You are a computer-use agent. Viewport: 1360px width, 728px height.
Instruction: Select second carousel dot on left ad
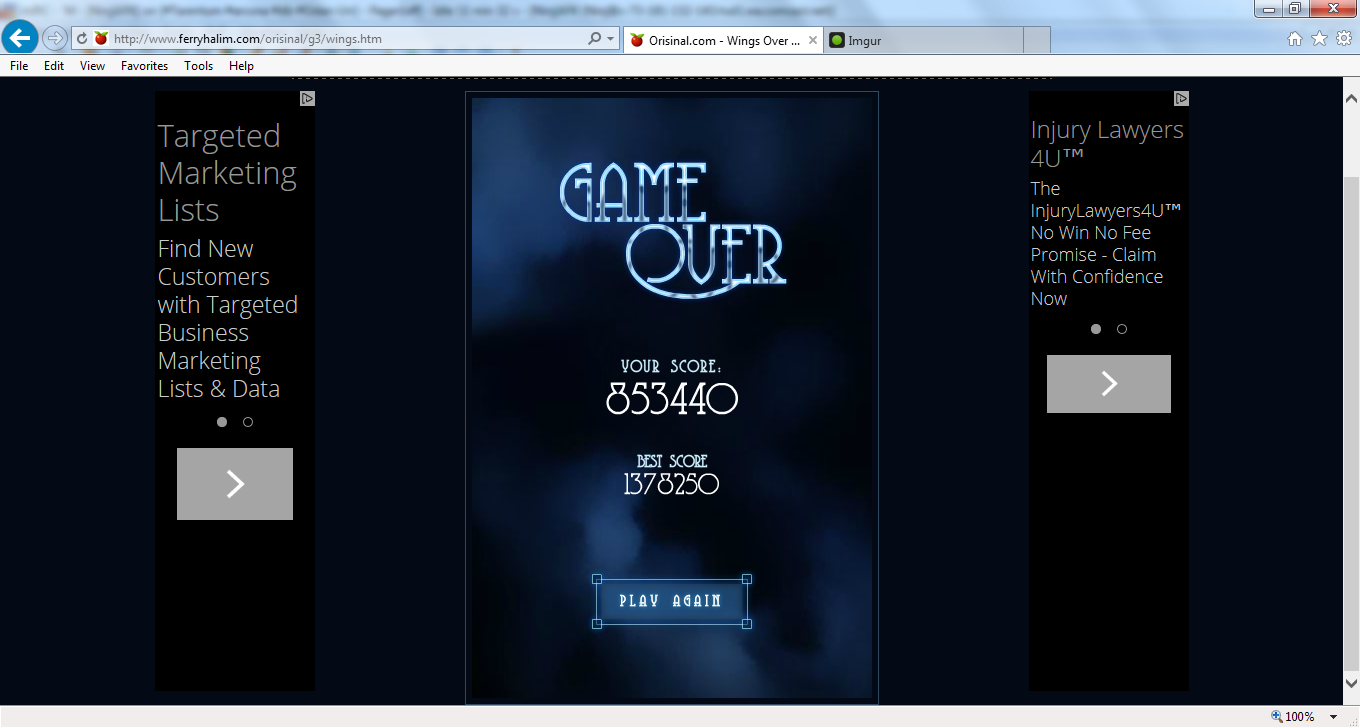pyautogui.click(x=248, y=422)
